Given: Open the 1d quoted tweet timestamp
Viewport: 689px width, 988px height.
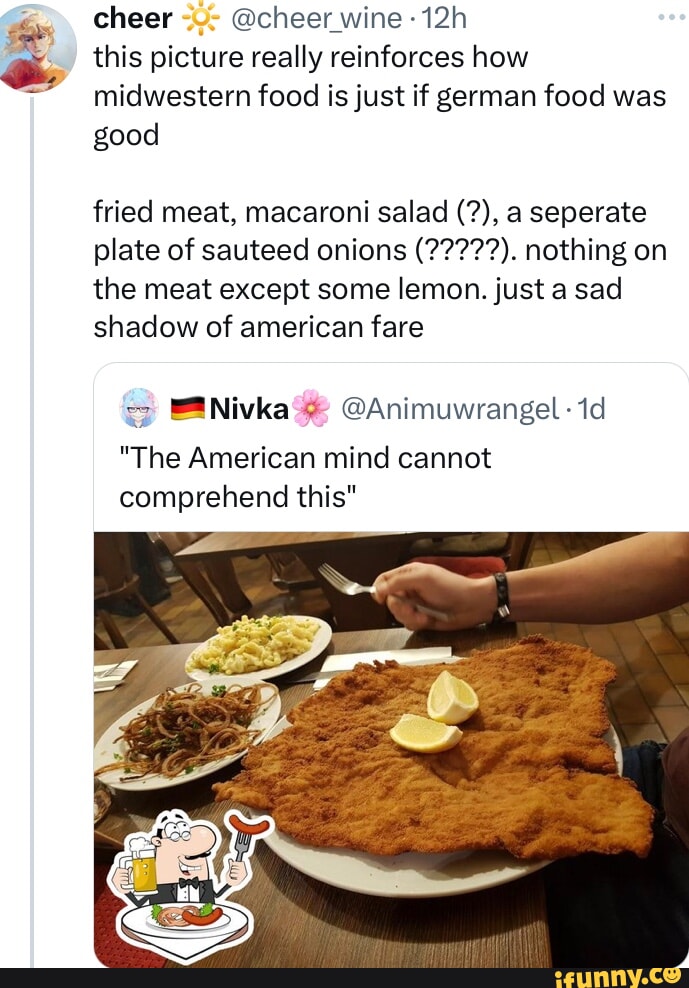Looking at the screenshot, I should [x=591, y=409].
